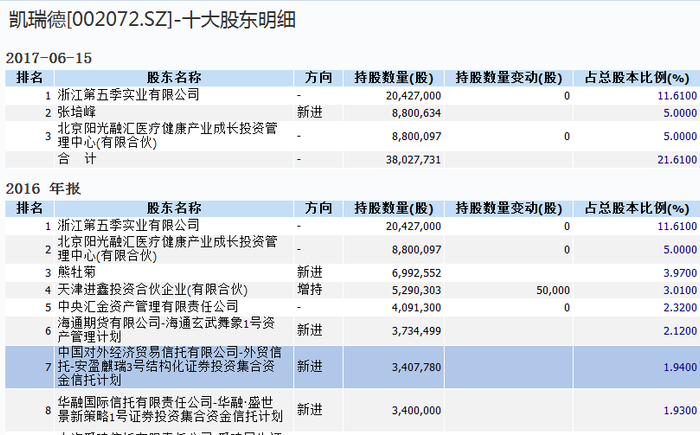Viewport: 700px width, 435px height.
Task: Select the 2016 年报 section heading
Action: point(43,188)
